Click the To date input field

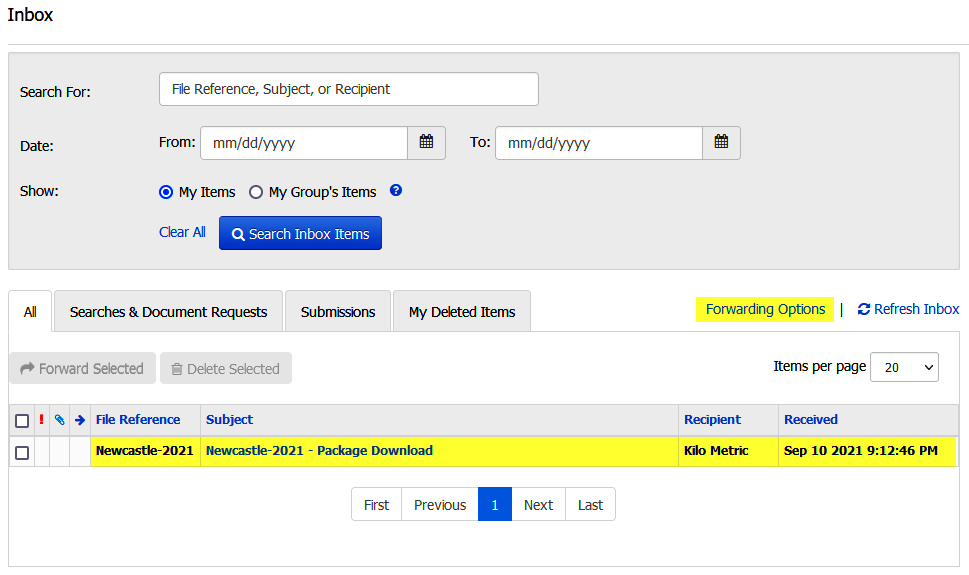(x=599, y=143)
